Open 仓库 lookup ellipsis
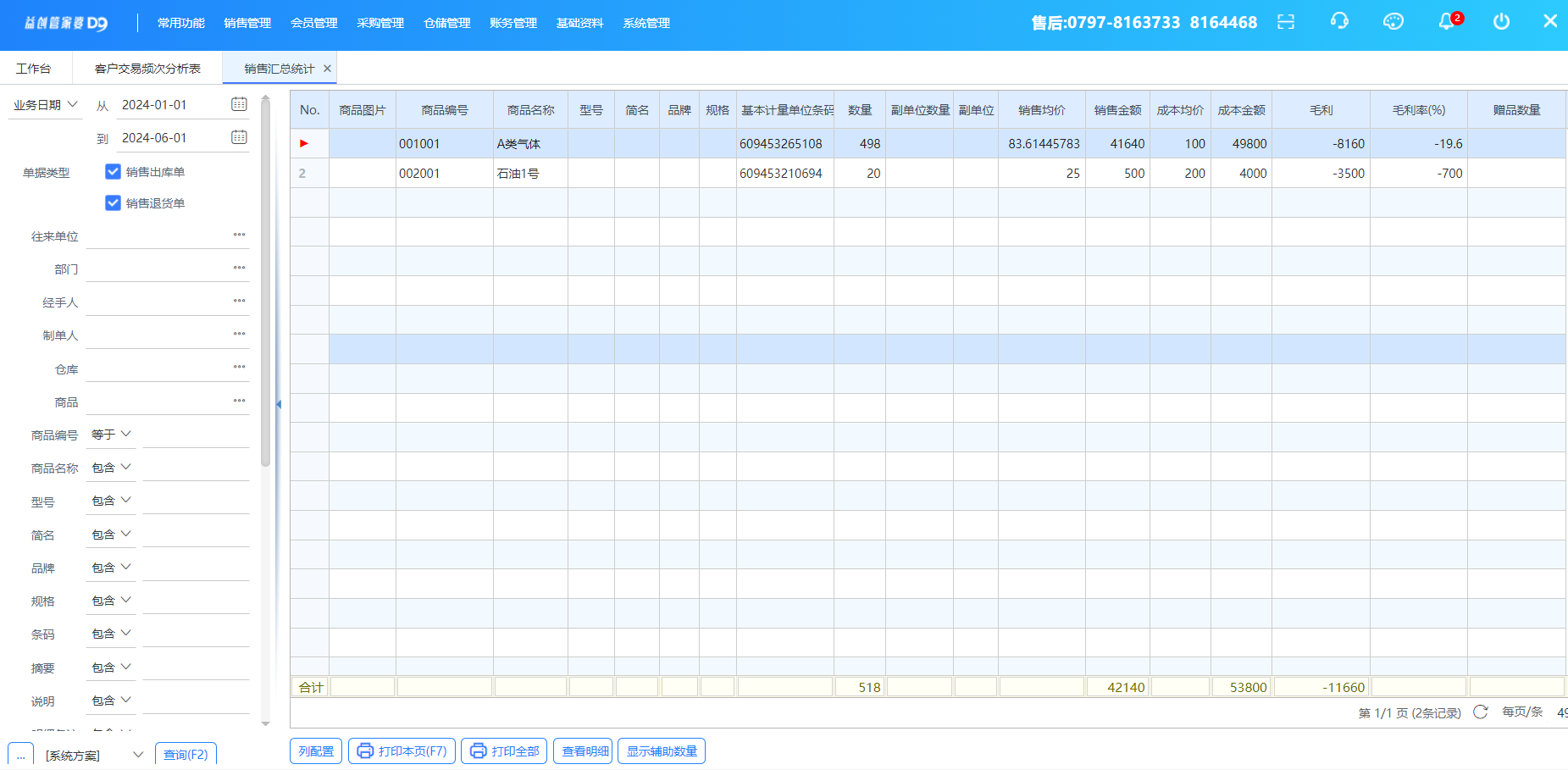The height and width of the screenshot is (770, 1568). click(240, 367)
